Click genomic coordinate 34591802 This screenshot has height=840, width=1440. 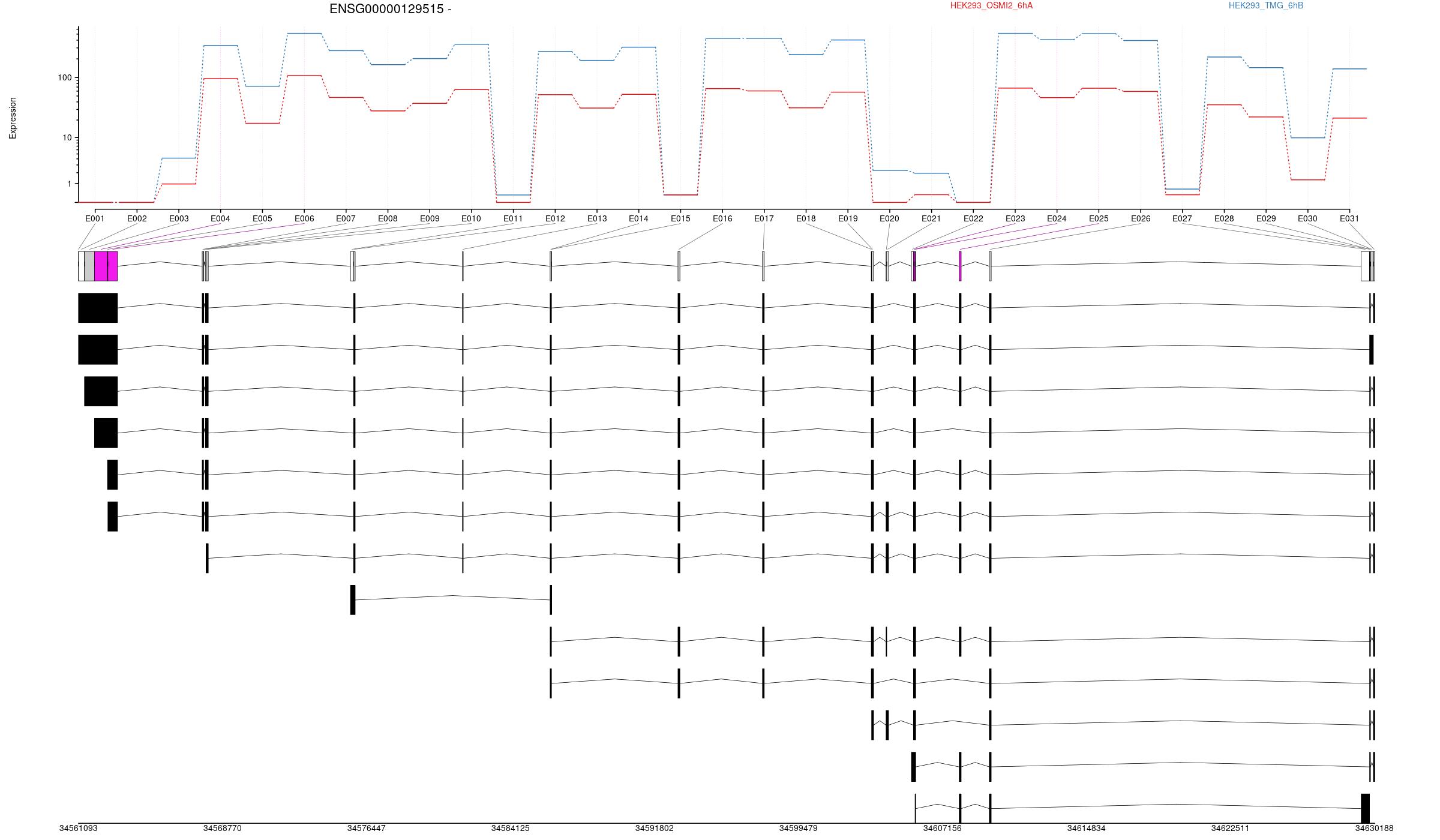655,828
